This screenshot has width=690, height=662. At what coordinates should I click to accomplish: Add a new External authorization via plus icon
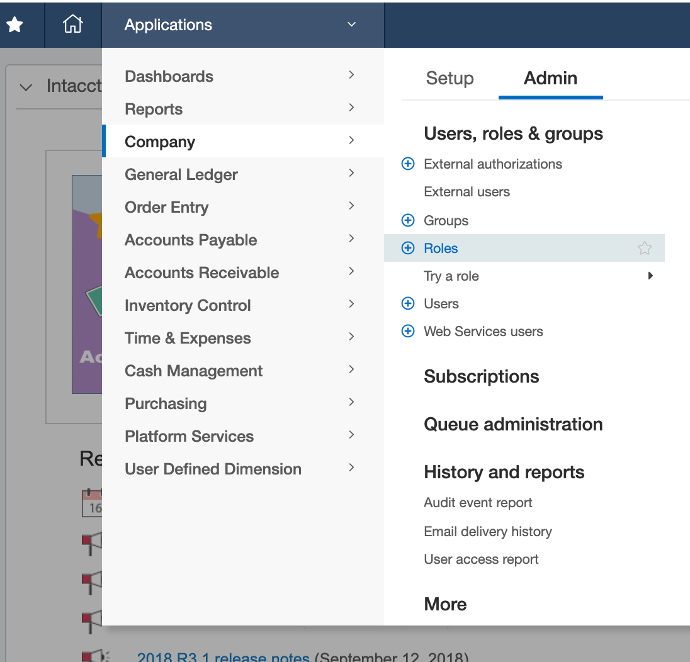click(408, 164)
